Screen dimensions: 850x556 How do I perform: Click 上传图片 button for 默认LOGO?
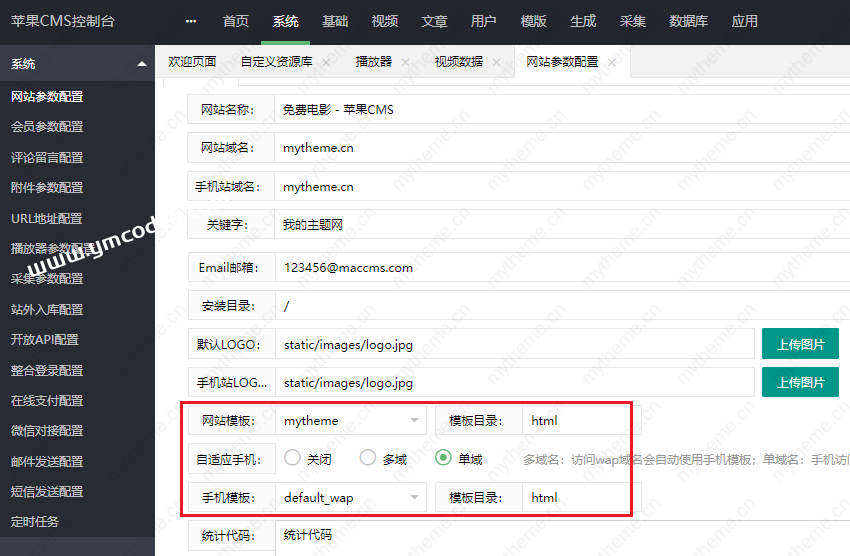799,344
